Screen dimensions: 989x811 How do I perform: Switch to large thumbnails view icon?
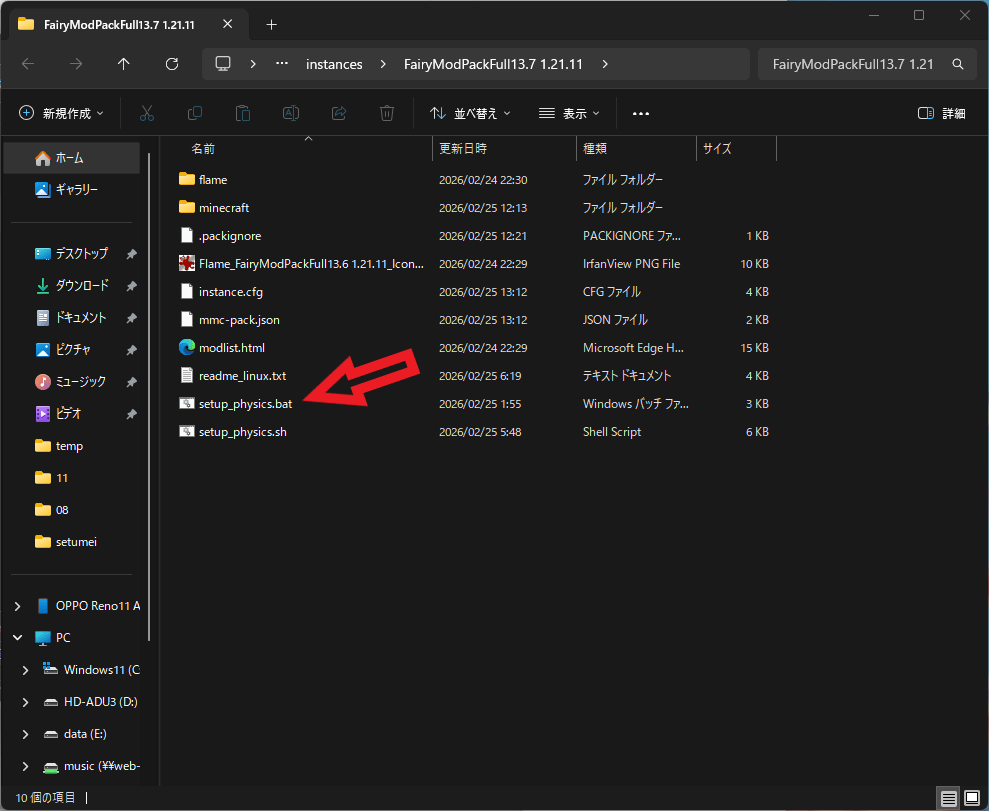(972, 798)
